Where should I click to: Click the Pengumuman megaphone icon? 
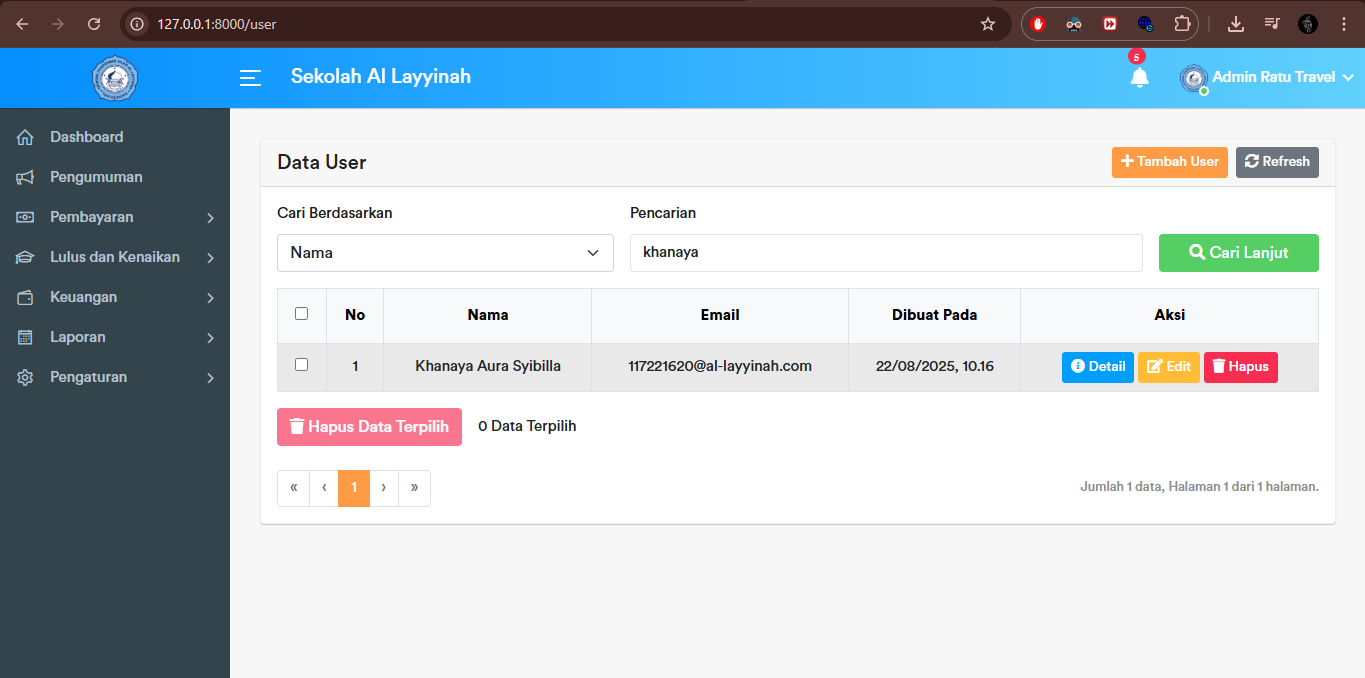tap(26, 177)
